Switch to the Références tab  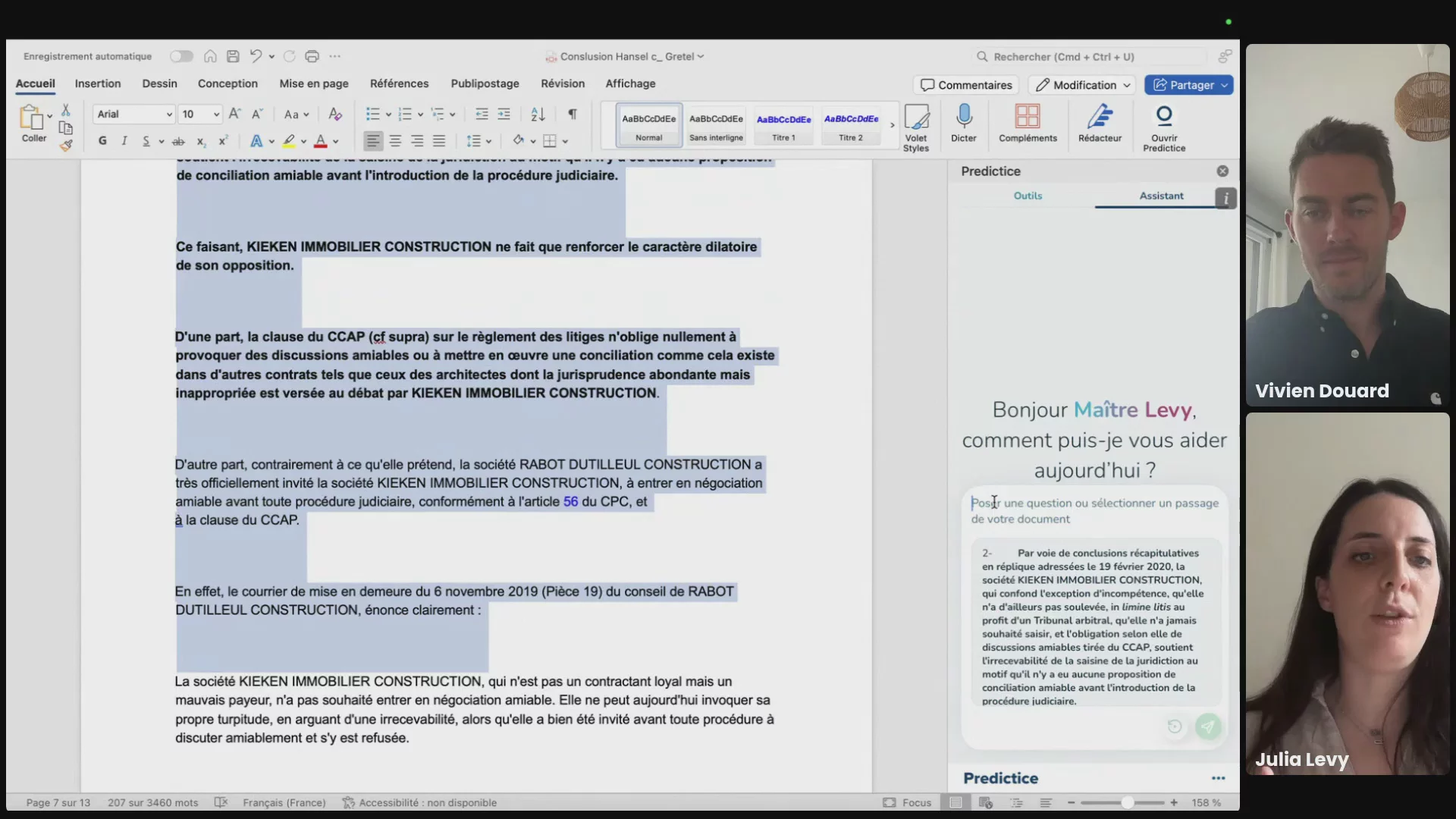pos(399,83)
